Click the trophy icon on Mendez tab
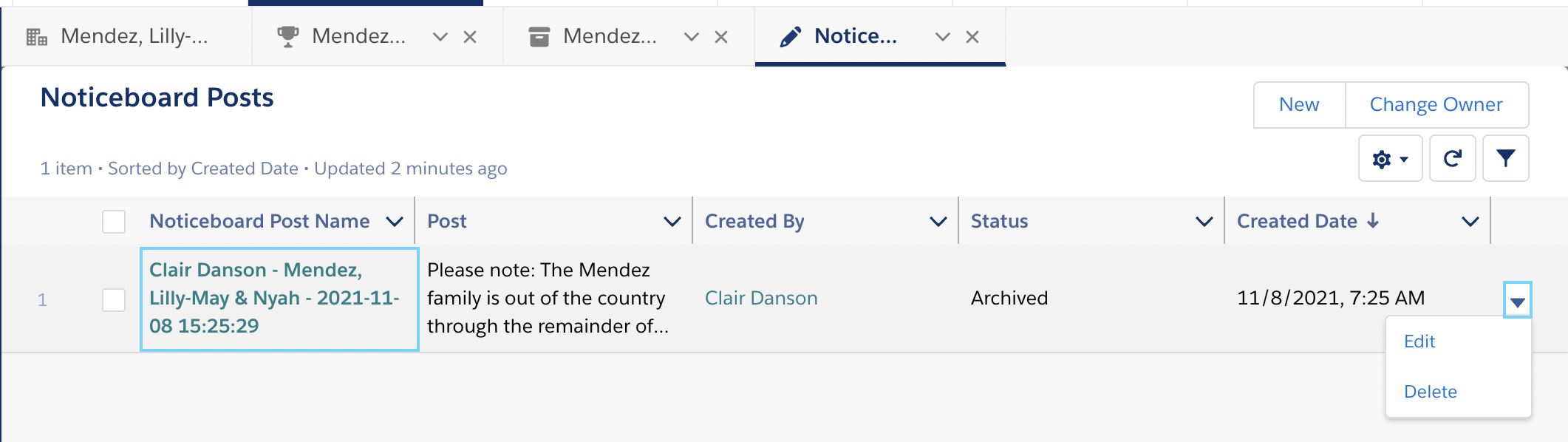Image resolution: width=1568 pixels, height=442 pixels. point(287,36)
